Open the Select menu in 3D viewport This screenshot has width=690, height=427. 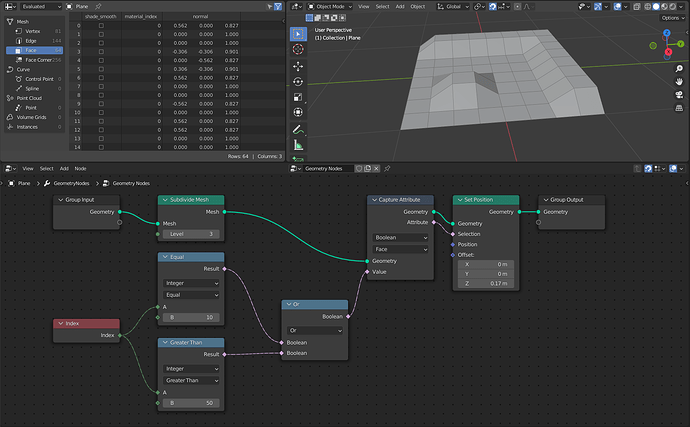pos(382,7)
